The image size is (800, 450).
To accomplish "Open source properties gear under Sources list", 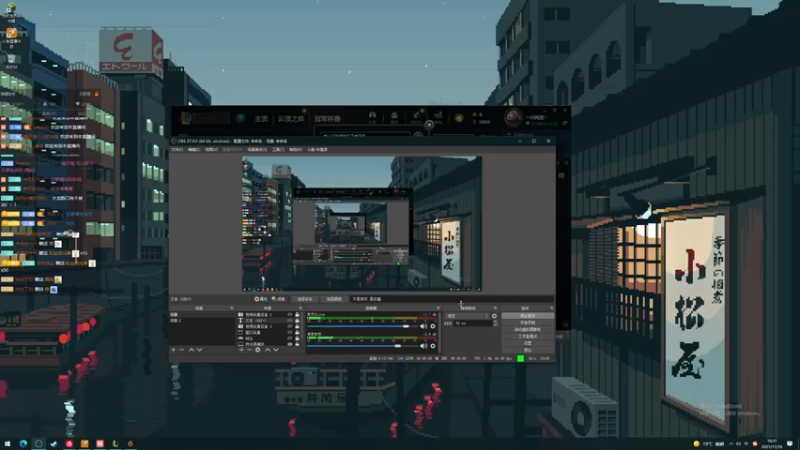I will pos(258,349).
